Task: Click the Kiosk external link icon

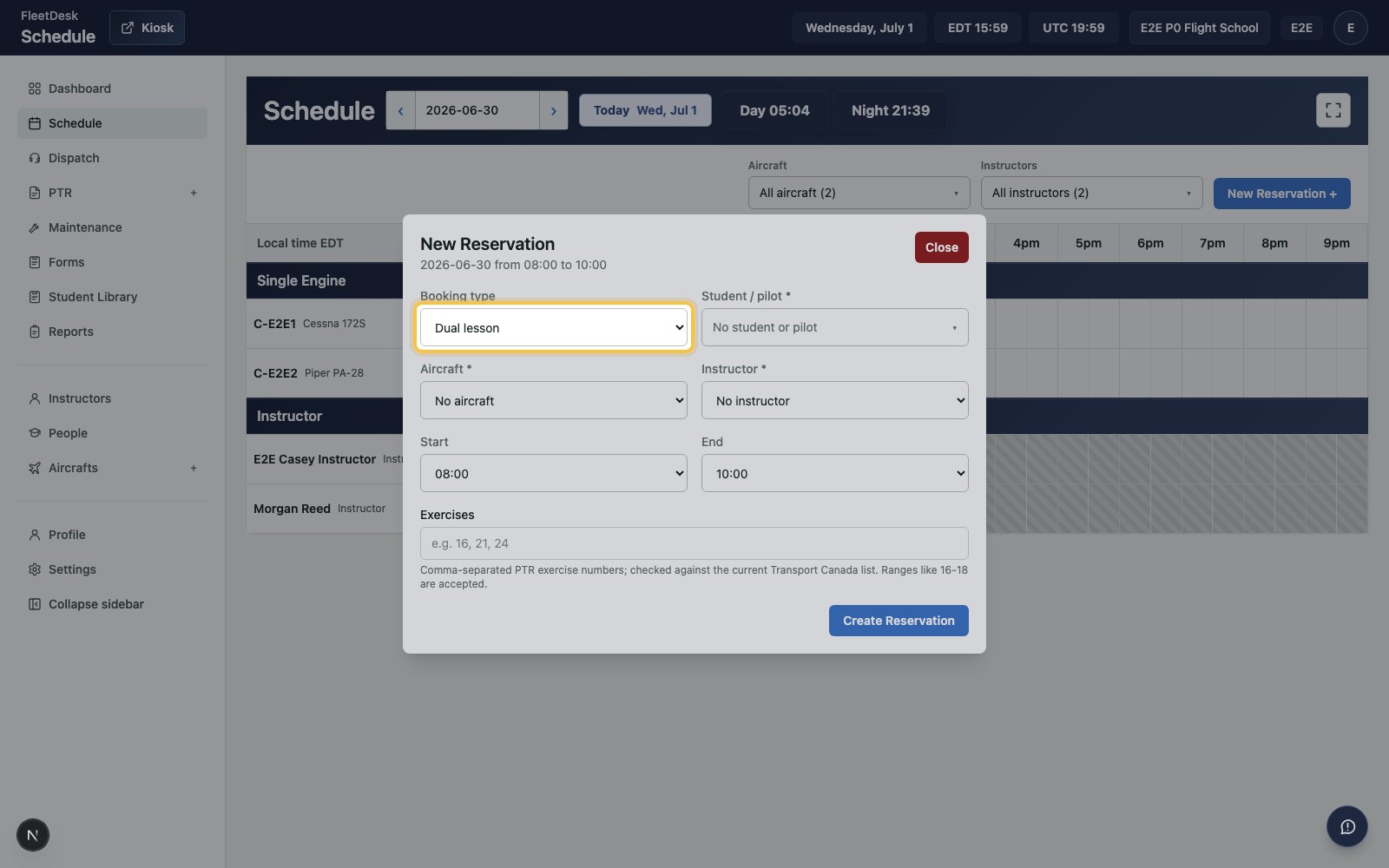Action: 128,28
